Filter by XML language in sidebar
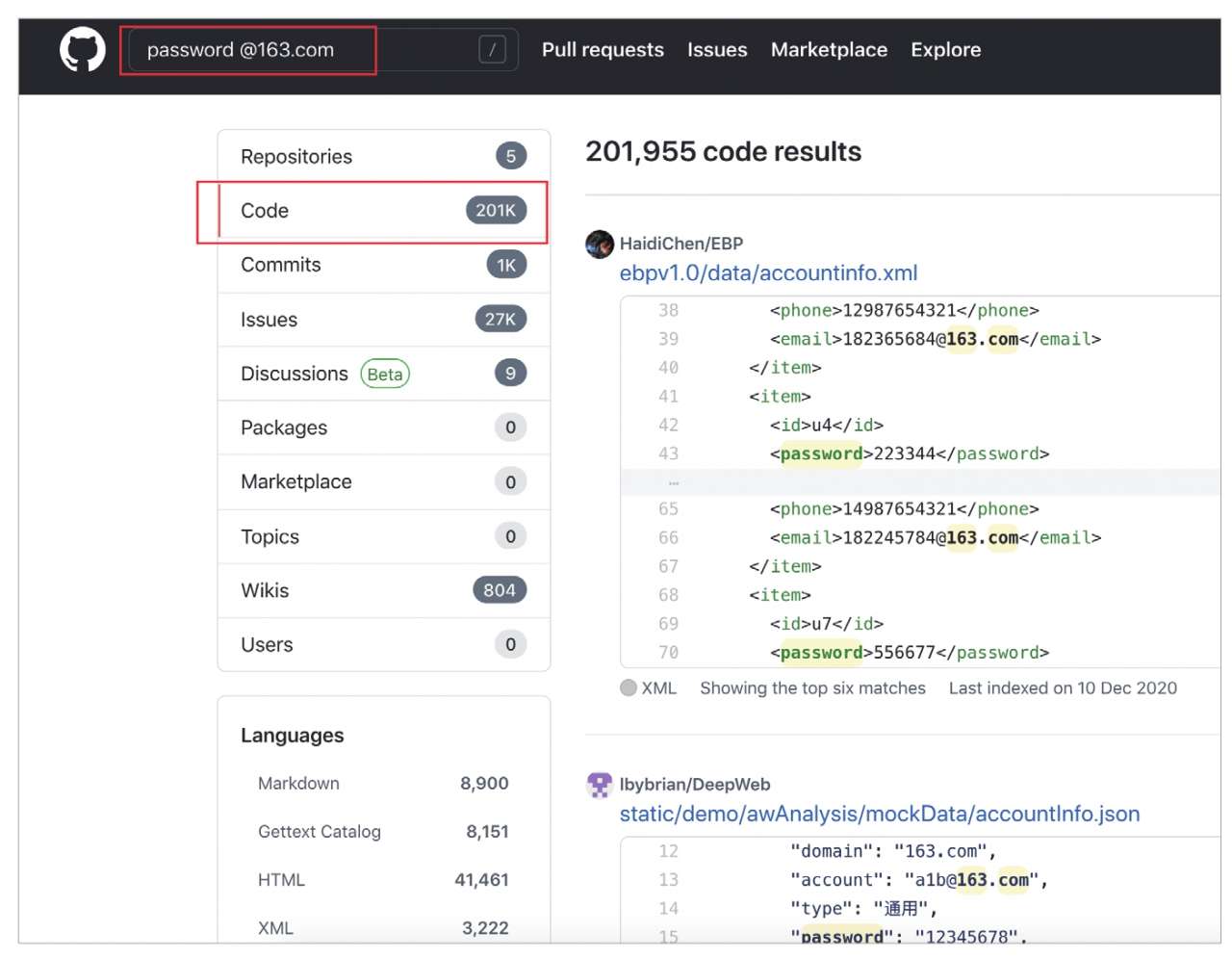Image resolution: width=1232 pixels, height=958 pixels. tap(383, 928)
